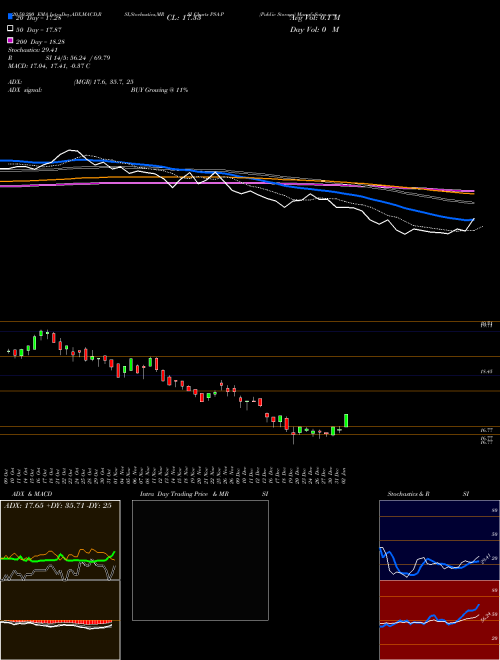Click the 'ADX & MACD' panel title
Viewport: 500px width, 660px height.
(x=32, y=494)
